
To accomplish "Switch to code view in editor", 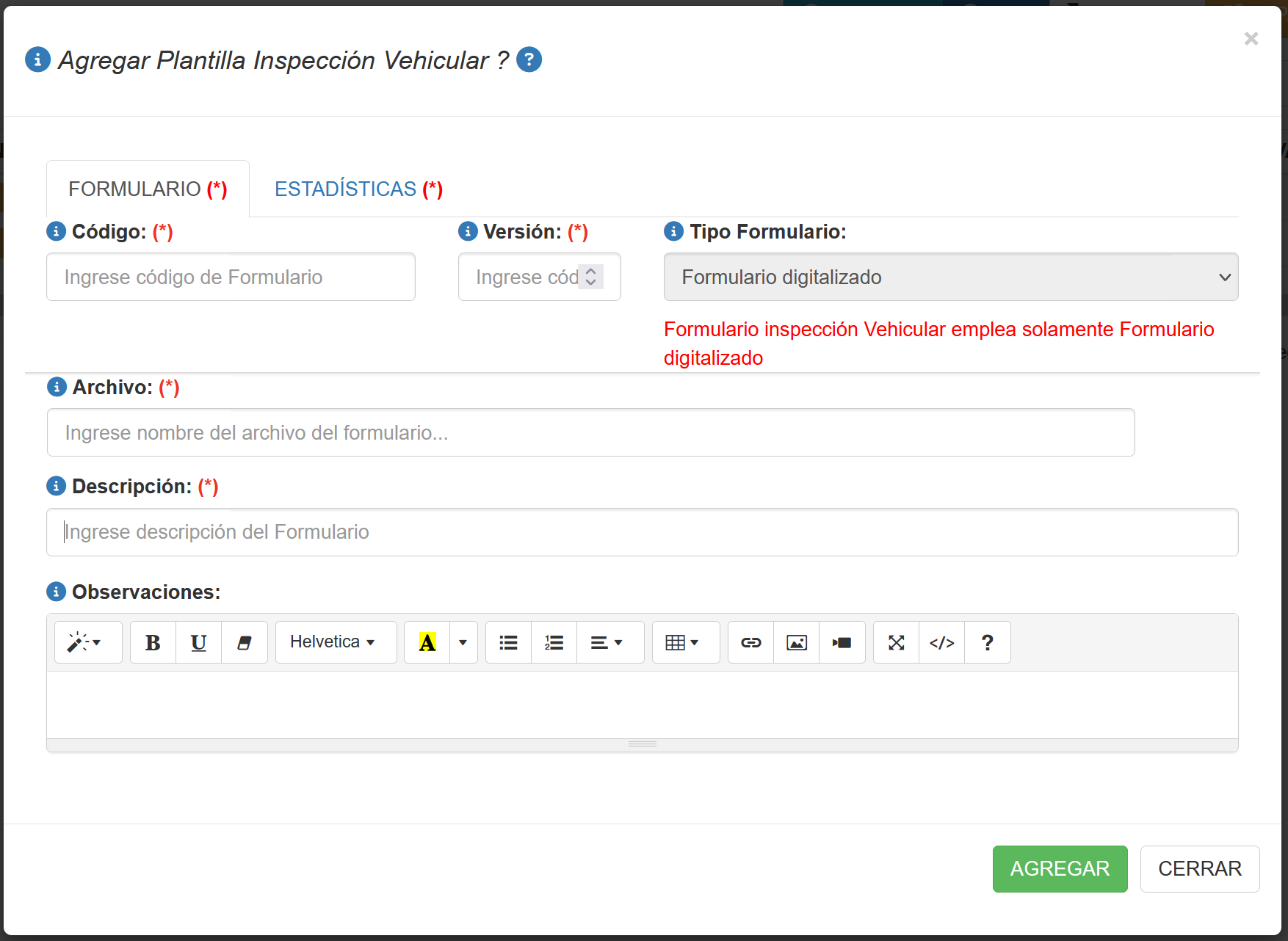I will (x=941, y=643).
